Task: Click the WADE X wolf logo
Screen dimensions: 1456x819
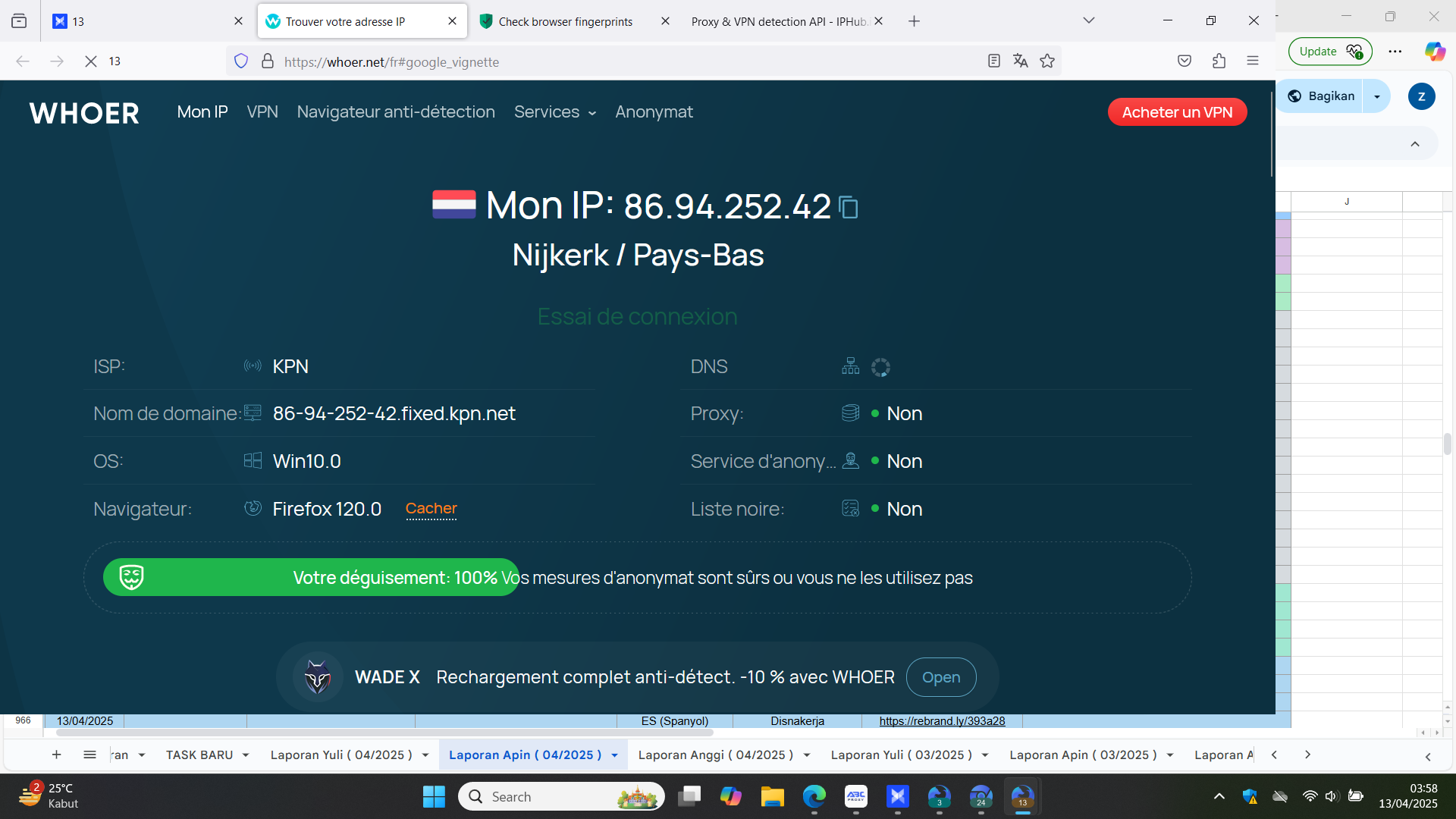Action: [x=318, y=677]
